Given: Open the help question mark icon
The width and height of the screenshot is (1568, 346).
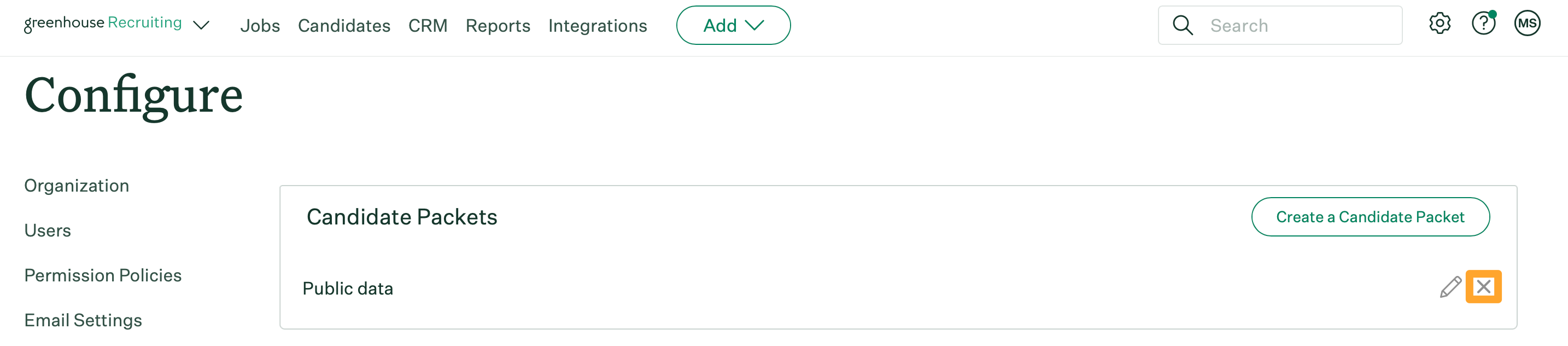Looking at the screenshot, I should coord(1483,25).
